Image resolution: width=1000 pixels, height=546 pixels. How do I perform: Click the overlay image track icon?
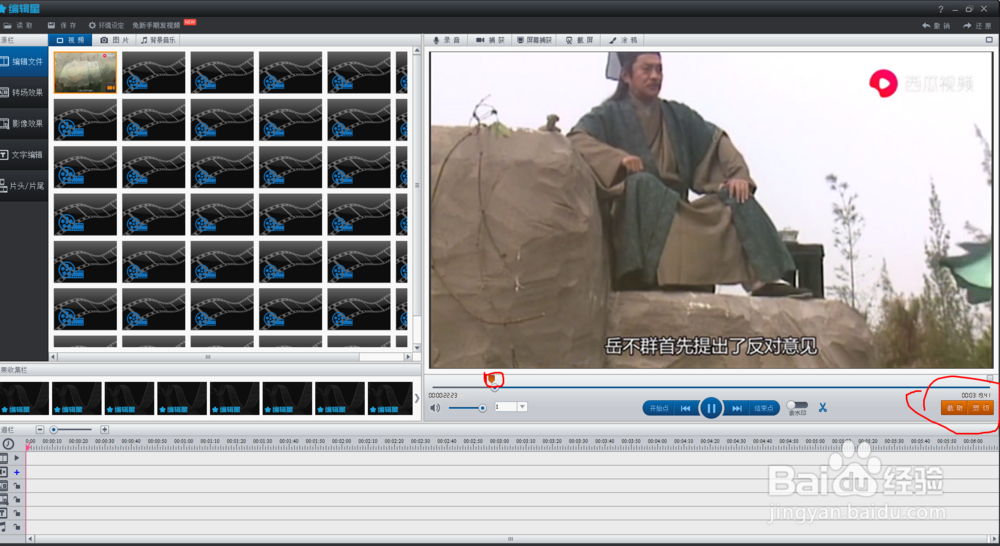[4, 500]
